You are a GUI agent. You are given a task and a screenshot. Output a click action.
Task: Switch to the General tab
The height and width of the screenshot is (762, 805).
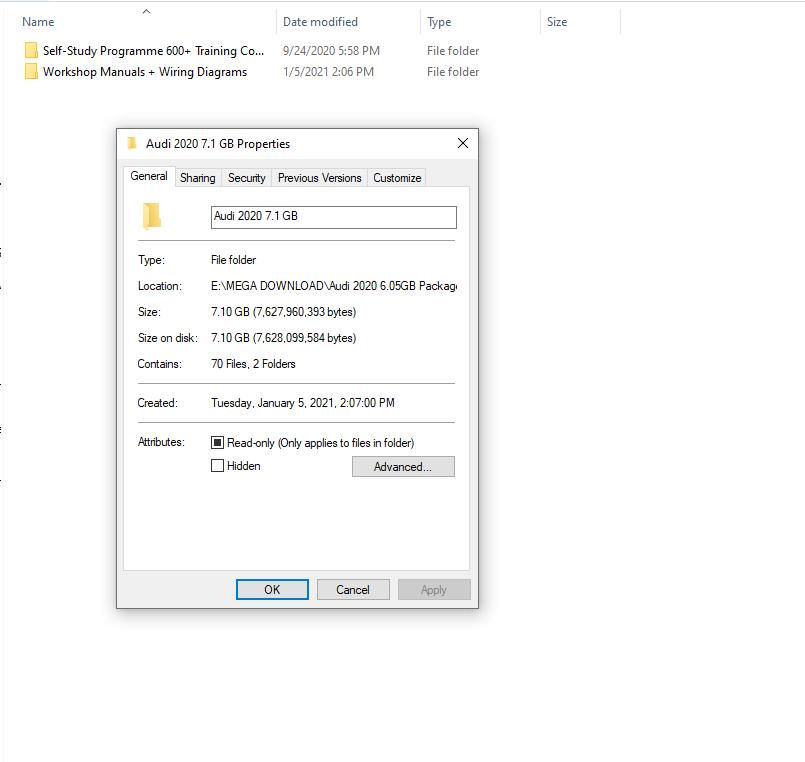(x=149, y=176)
